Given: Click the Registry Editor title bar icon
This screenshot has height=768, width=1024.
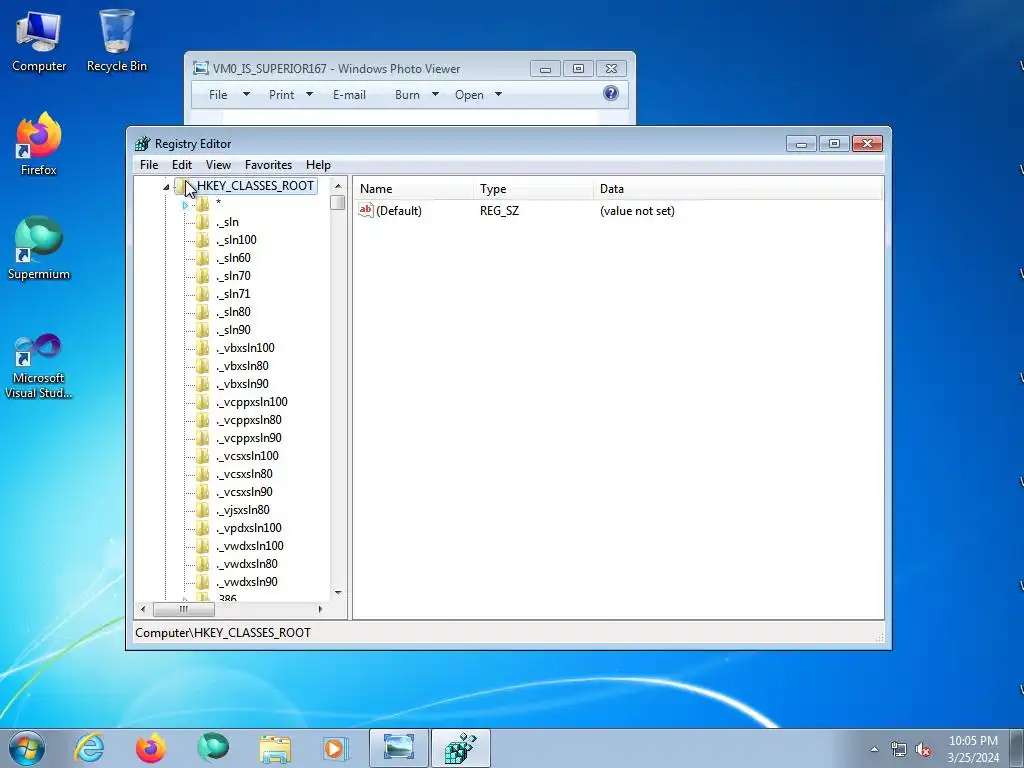Looking at the screenshot, I should [142, 144].
